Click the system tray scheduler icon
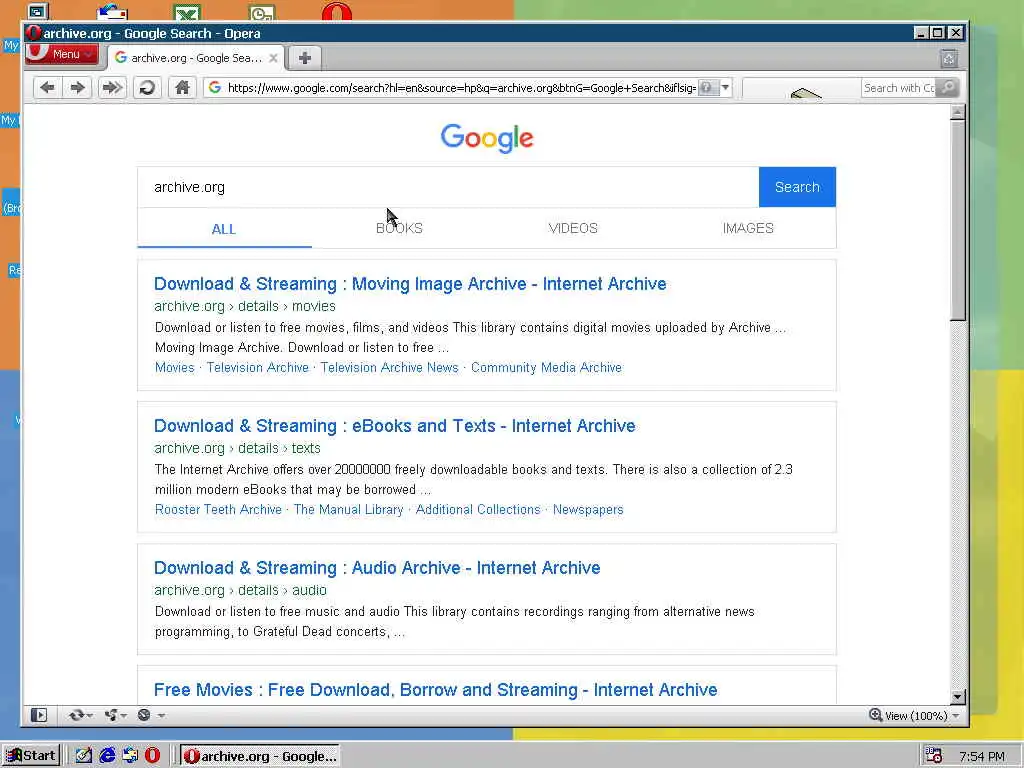The image size is (1024, 768). coord(933,756)
